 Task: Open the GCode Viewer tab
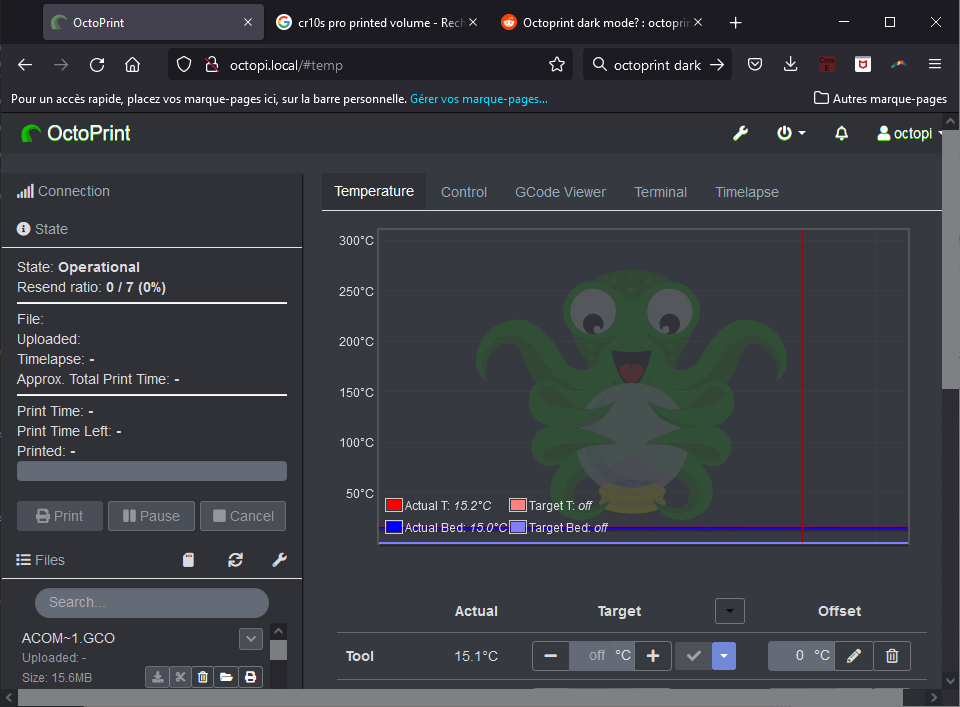tap(560, 192)
